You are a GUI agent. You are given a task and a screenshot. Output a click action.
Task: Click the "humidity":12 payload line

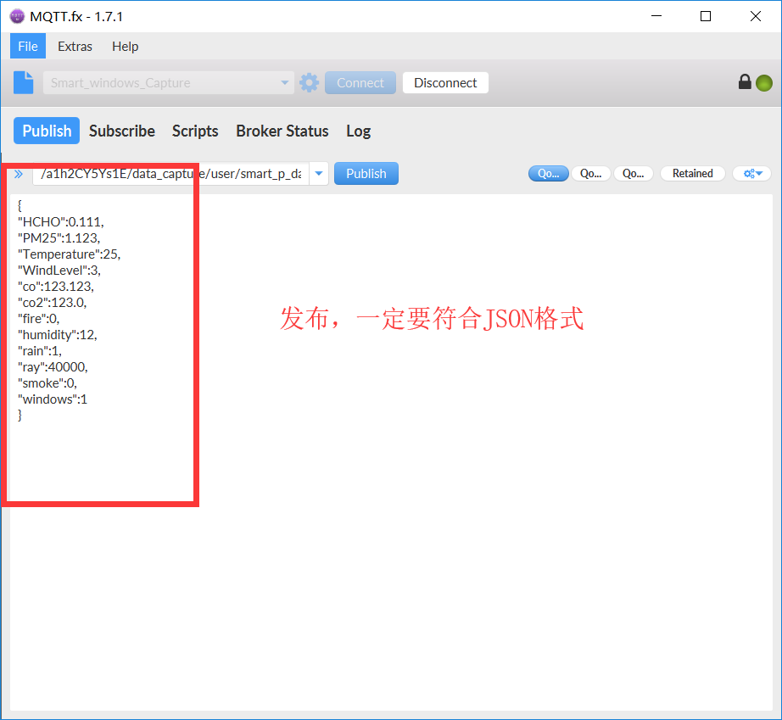click(57, 335)
